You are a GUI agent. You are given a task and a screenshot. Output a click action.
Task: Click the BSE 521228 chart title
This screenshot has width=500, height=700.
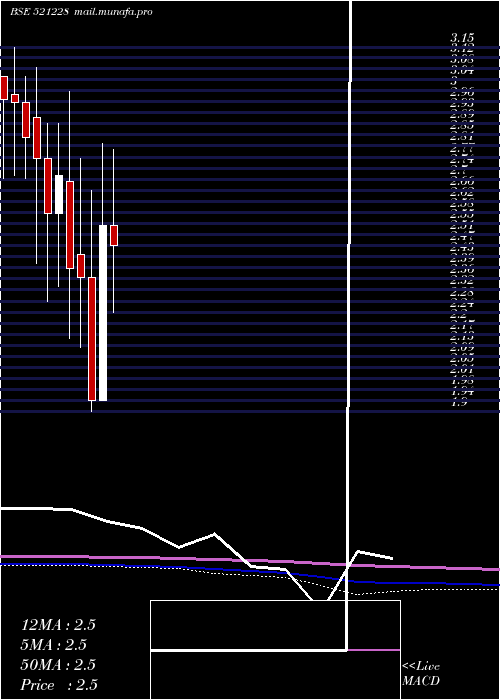point(39,12)
